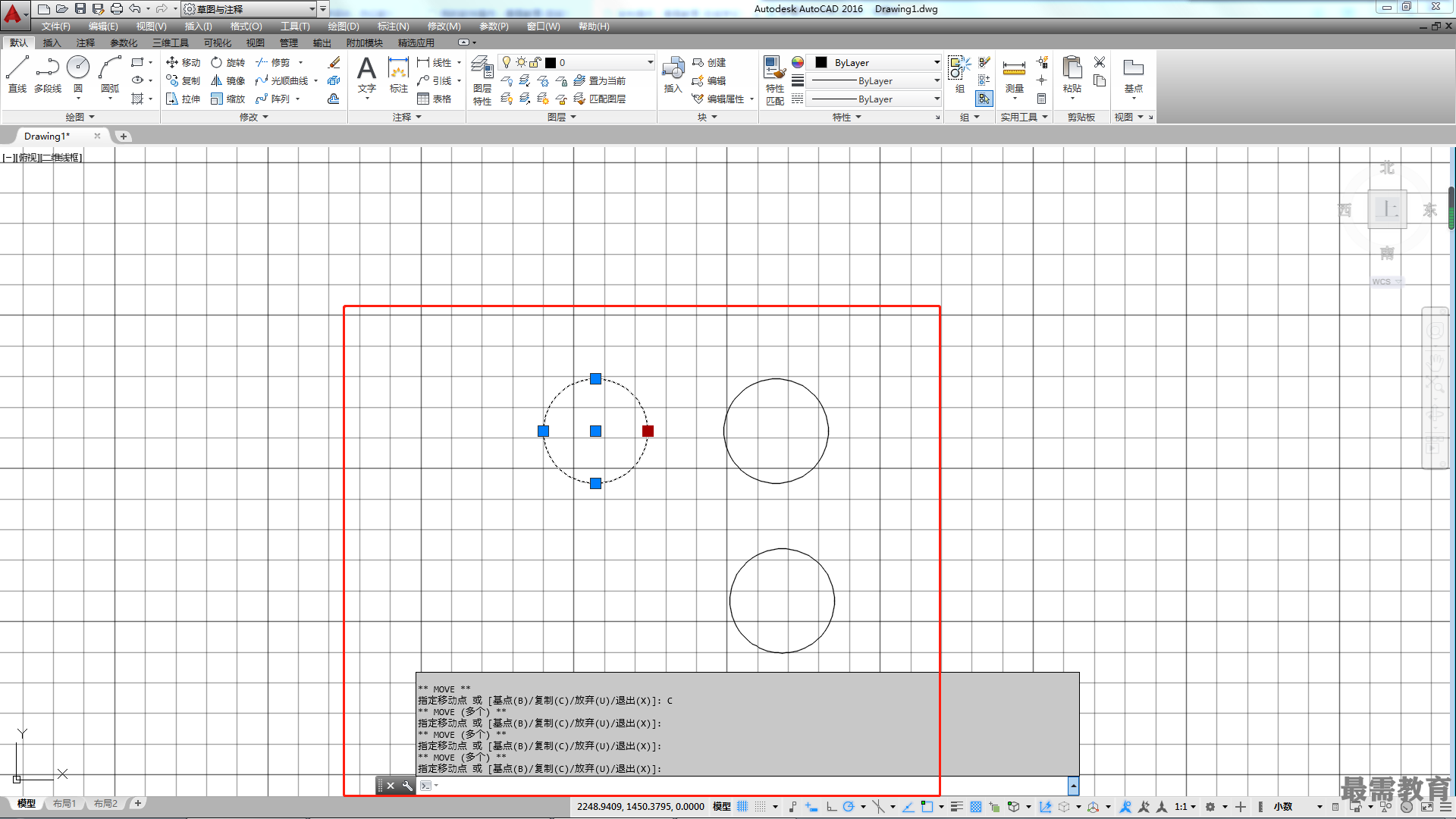Open Layer Properties (图层特性) manager
The height and width of the screenshot is (819, 1456).
(x=482, y=82)
